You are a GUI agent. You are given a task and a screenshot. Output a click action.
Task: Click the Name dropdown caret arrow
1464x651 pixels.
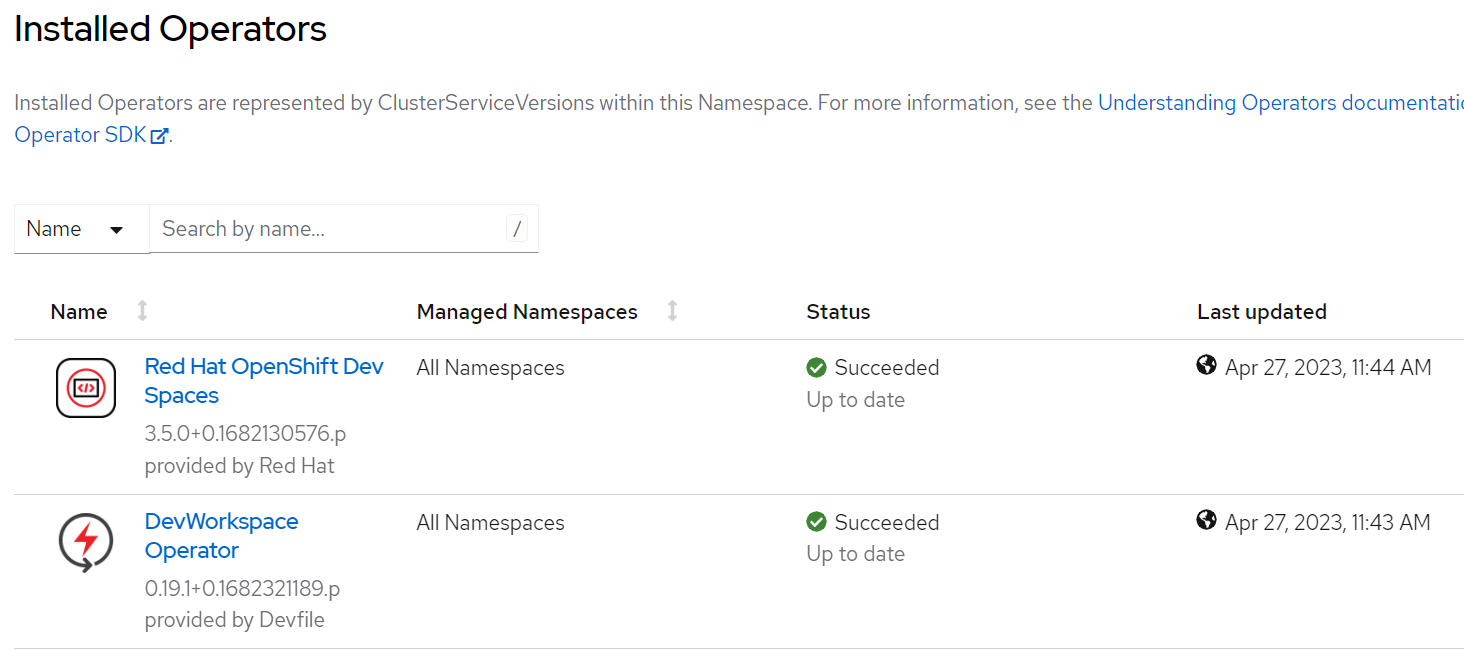click(116, 230)
